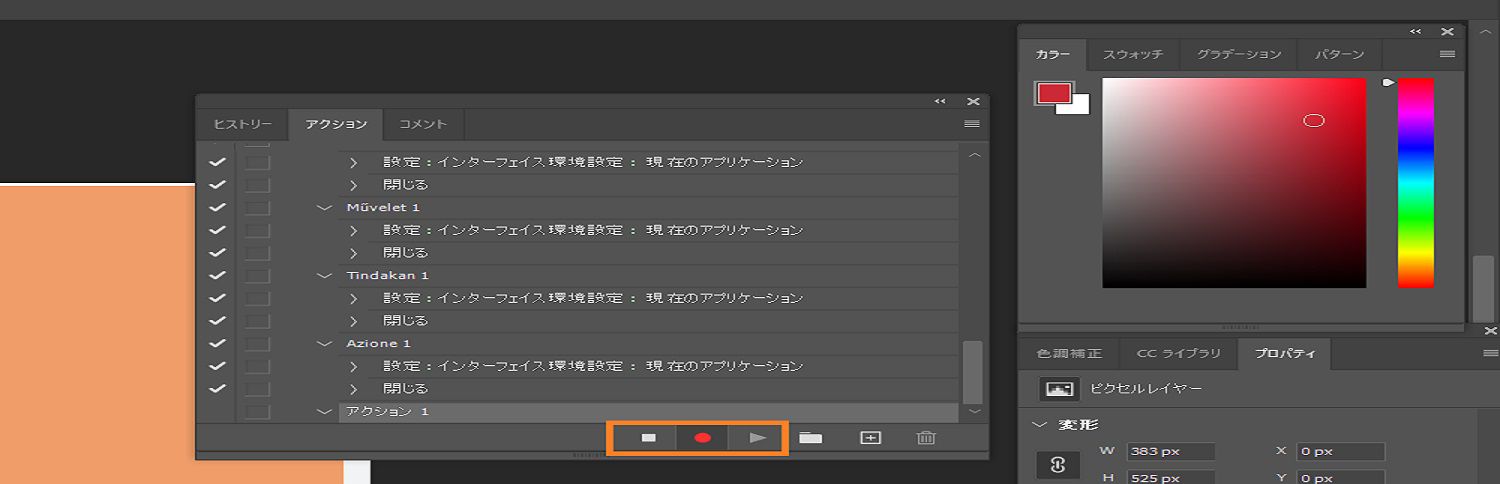Screen dimensions: 1500x484
Task: Click the Actions list scrollbar thumb
Action: point(972,372)
